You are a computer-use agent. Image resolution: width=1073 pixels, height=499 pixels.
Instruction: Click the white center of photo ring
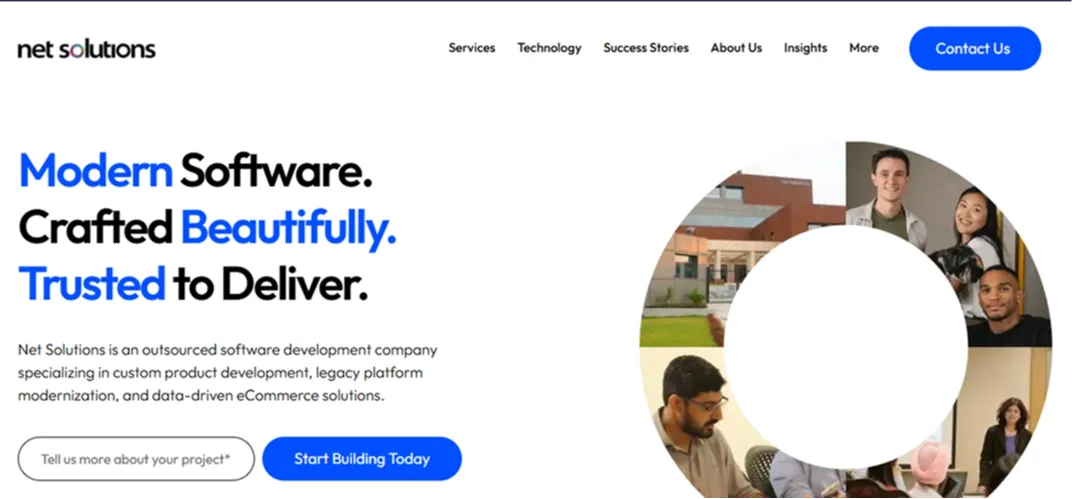click(x=846, y=347)
